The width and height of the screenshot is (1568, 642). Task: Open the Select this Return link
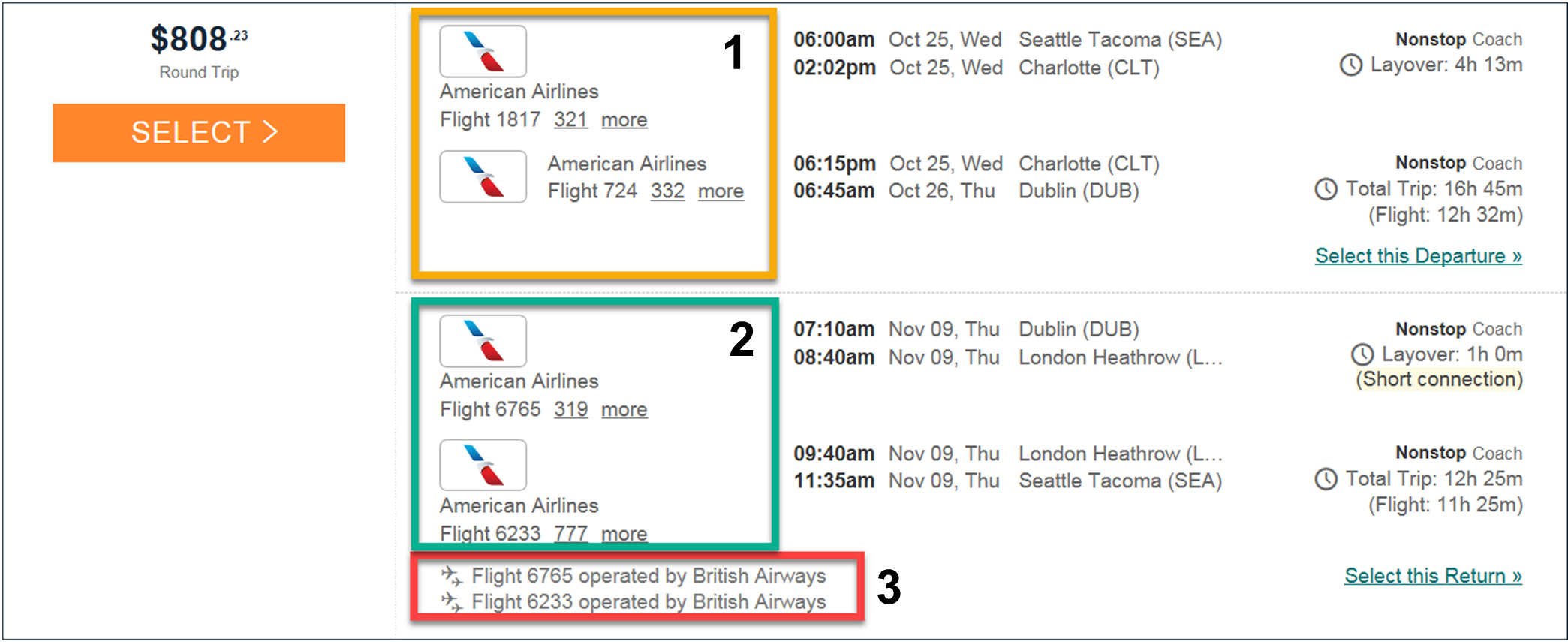pyautogui.click(x=1432, y=576)
